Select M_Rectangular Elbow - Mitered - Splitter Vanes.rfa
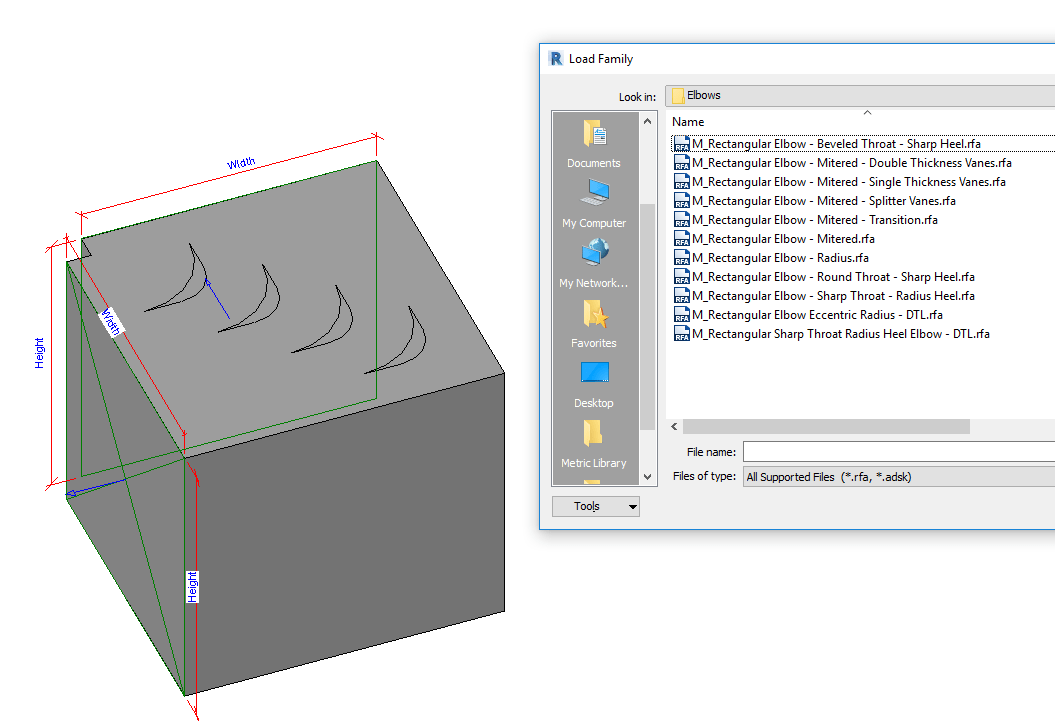Screen dimensions: 1055x721 point(824,200)
